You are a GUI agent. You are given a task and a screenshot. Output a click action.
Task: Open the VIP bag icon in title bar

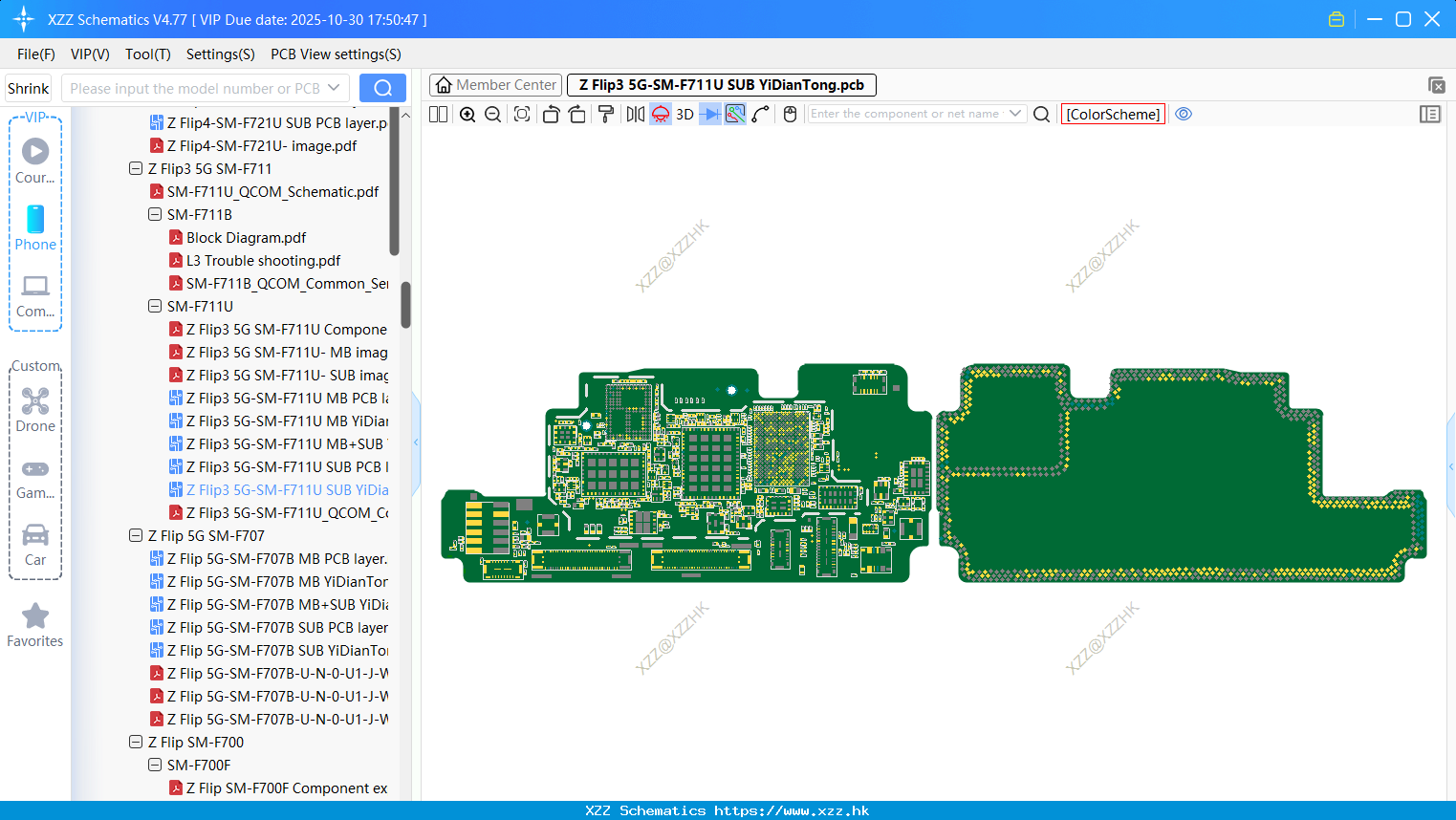pos(1336,19)
